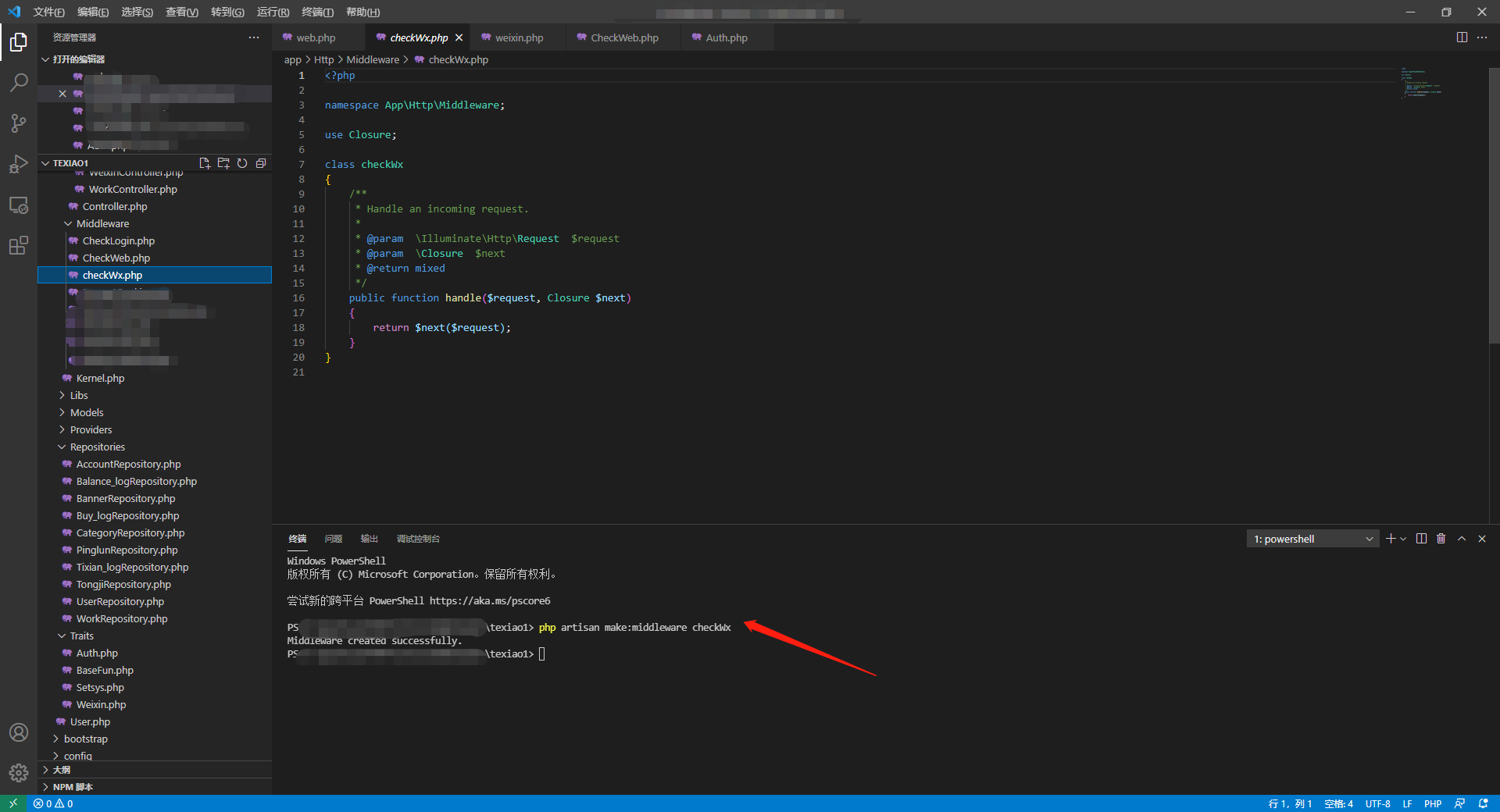Click the editor minimap code preview
This screenshot has height=812, width=1500.
pos(1421,83)
